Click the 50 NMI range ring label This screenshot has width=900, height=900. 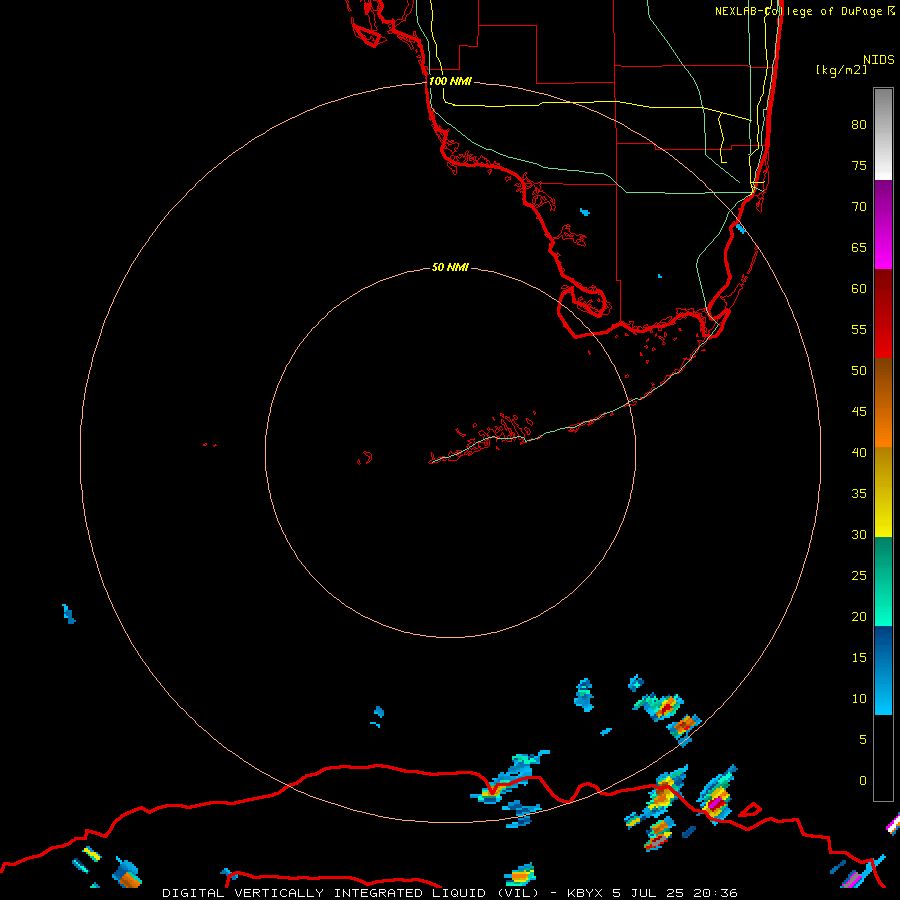pos(450,267)
